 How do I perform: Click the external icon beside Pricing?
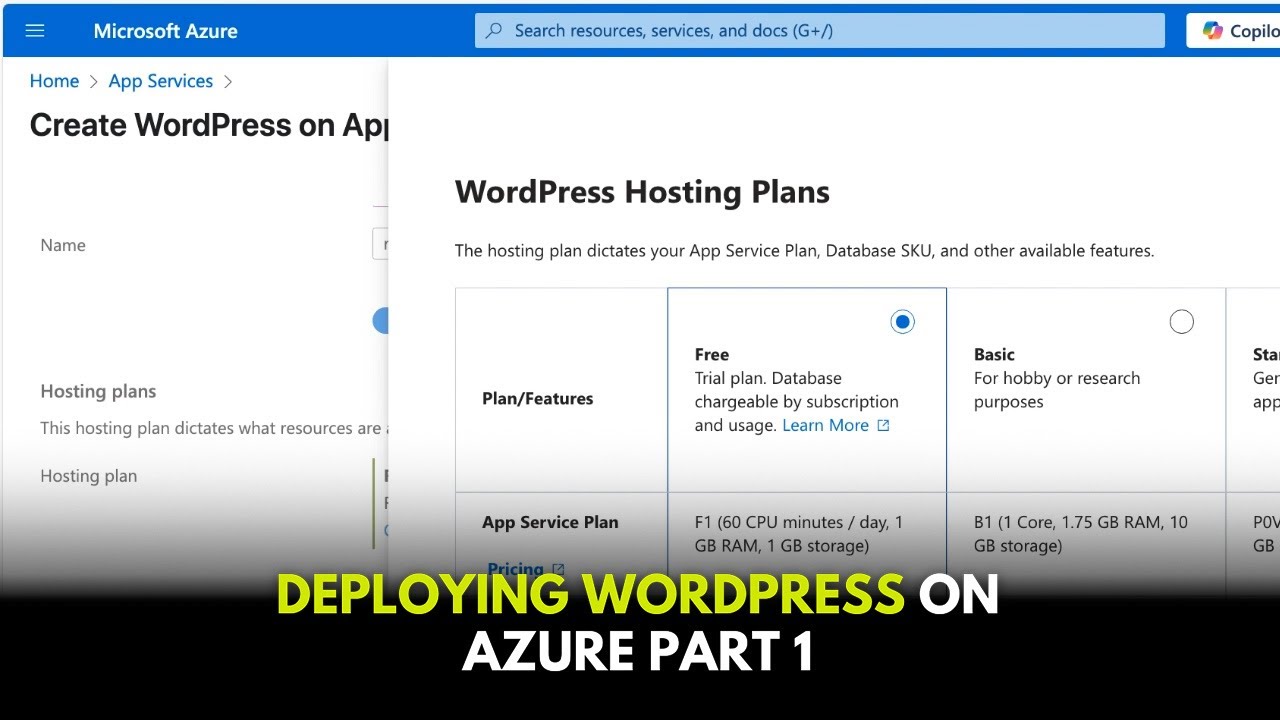[558, 570]
